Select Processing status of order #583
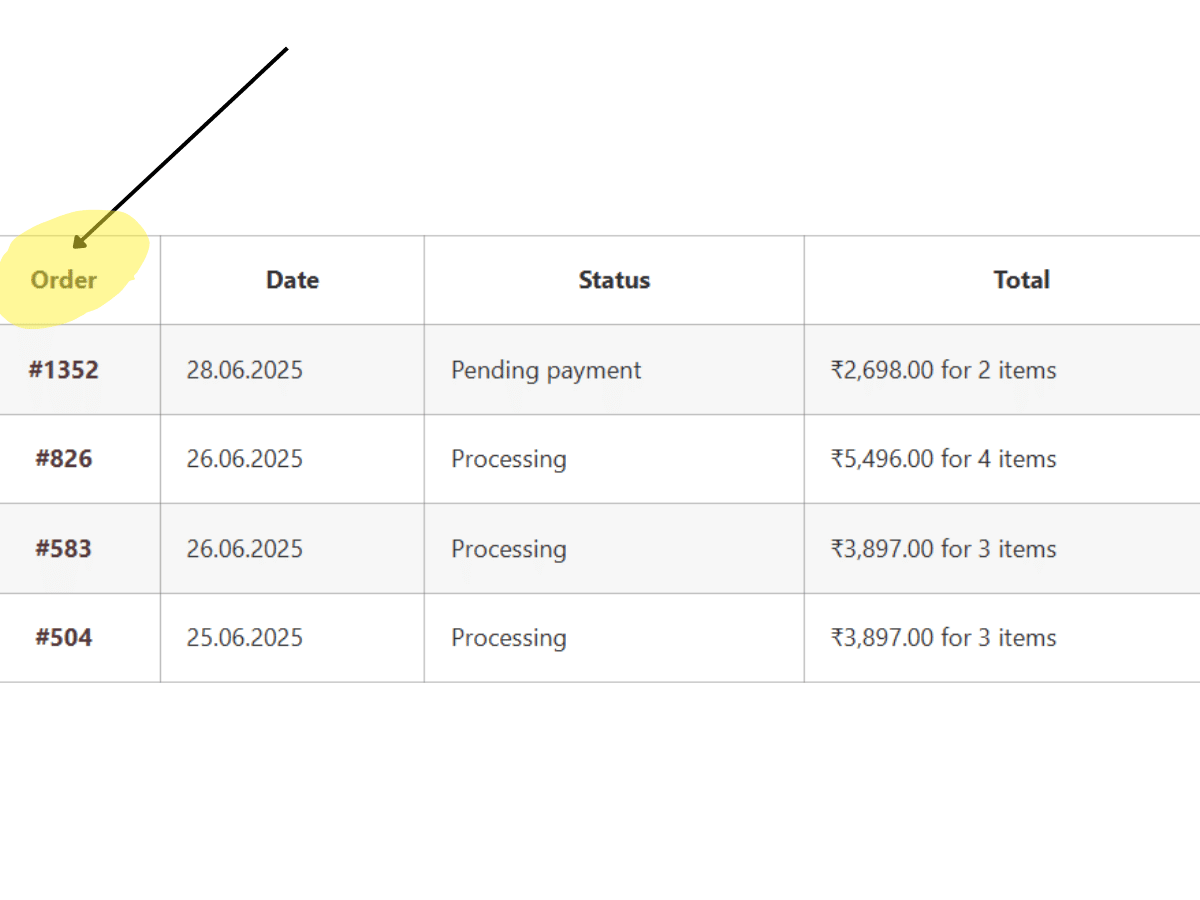1200x900 pixels. coord(509,550)
